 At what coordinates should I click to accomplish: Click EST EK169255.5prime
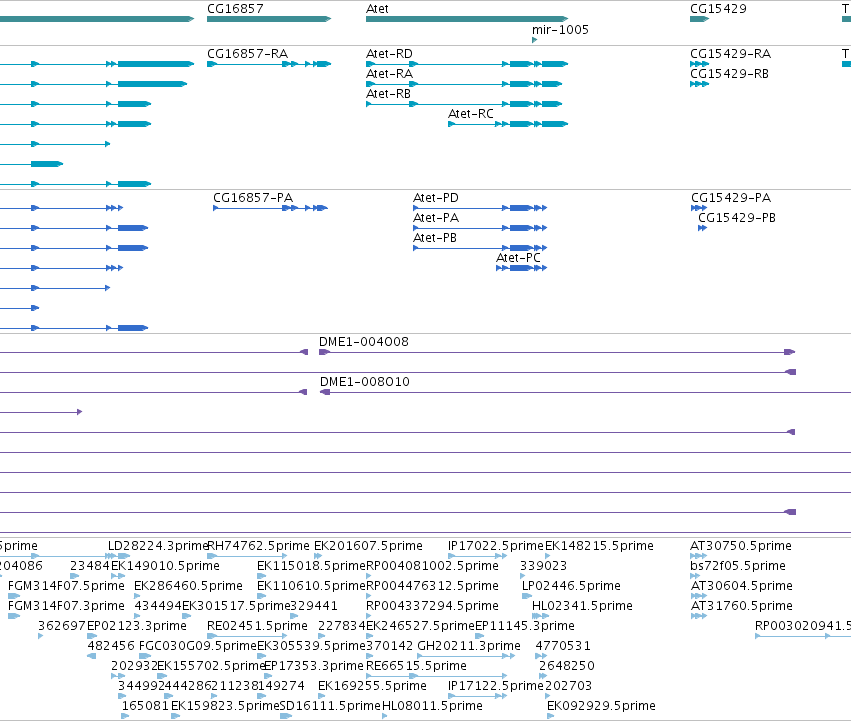372,686
